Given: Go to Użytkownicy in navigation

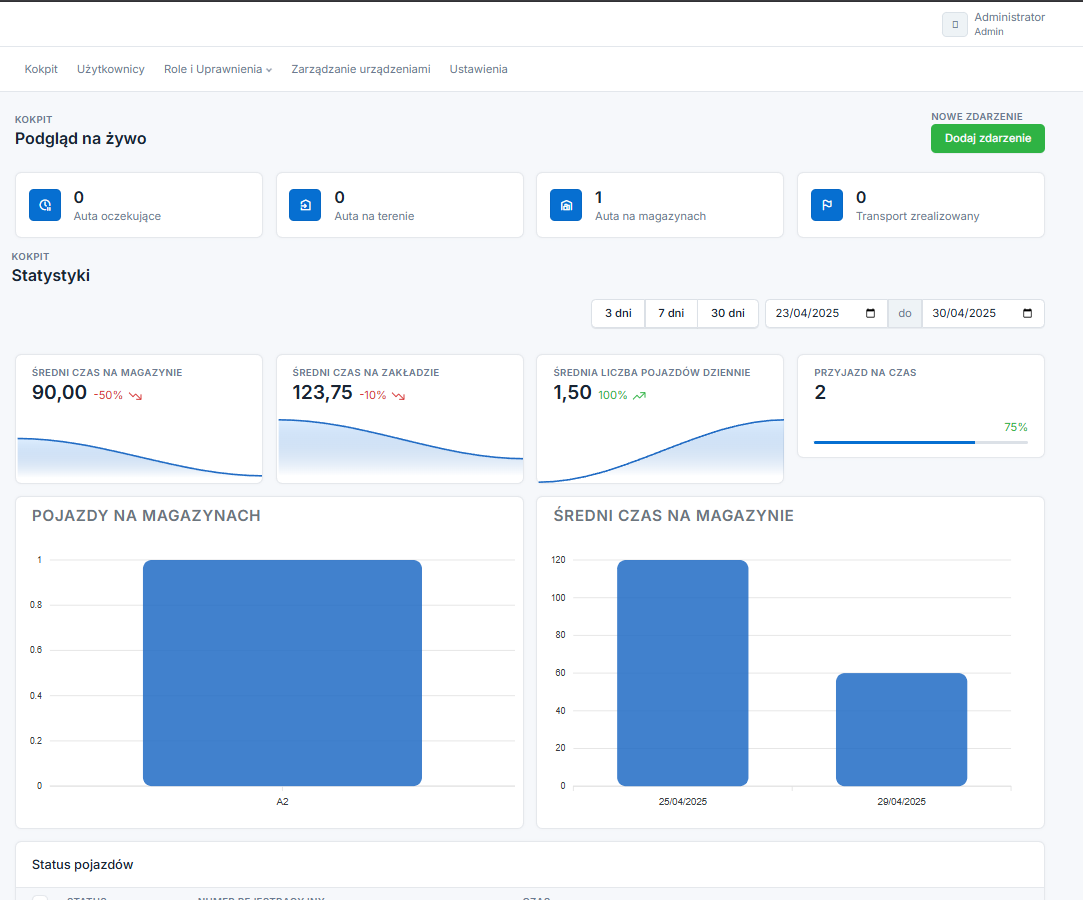Looking at the screenshot, I should (111, 69).
